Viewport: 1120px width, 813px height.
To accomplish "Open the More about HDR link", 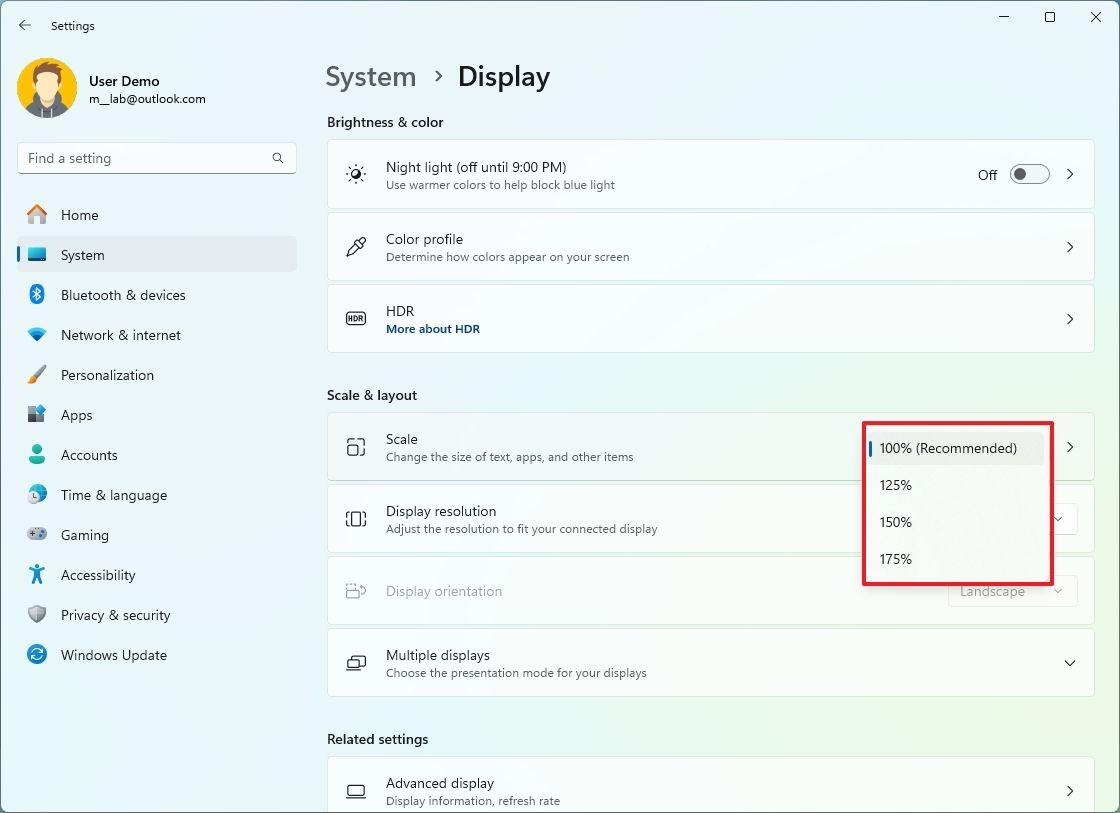I will coord(433,328).
